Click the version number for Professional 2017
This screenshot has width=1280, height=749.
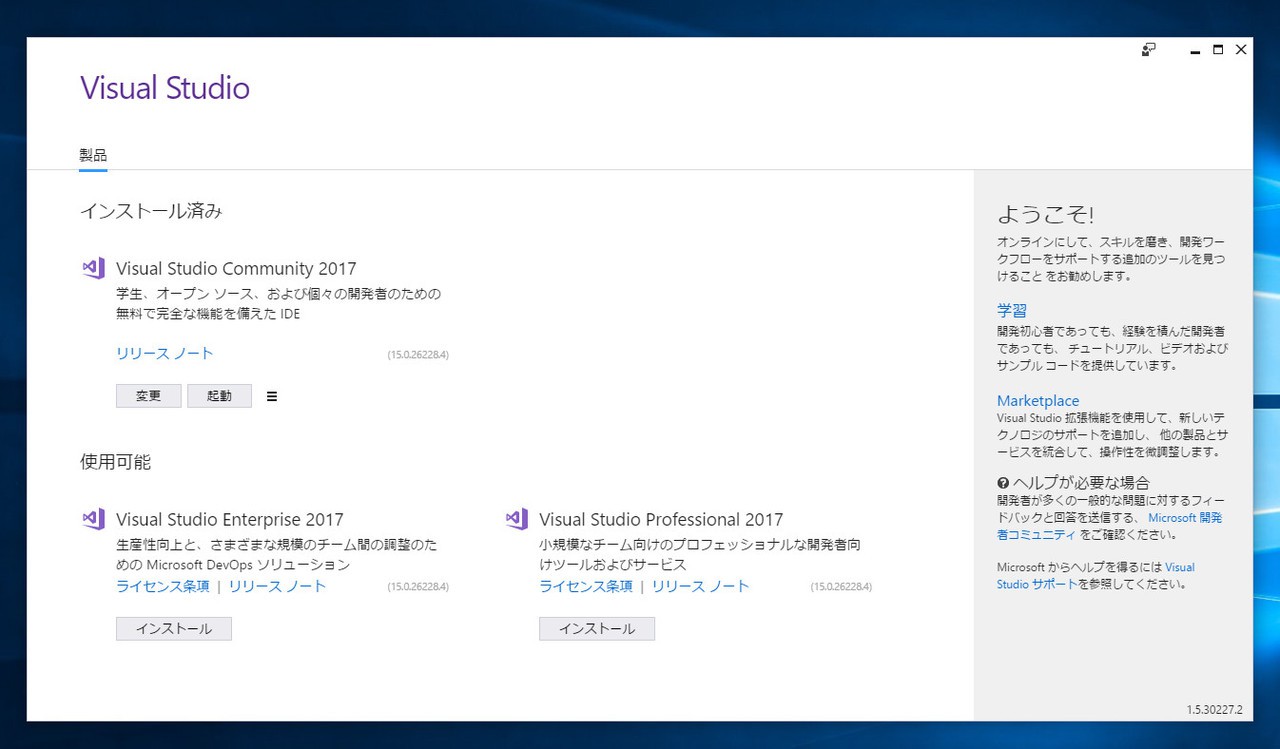[x=841, y=586]
